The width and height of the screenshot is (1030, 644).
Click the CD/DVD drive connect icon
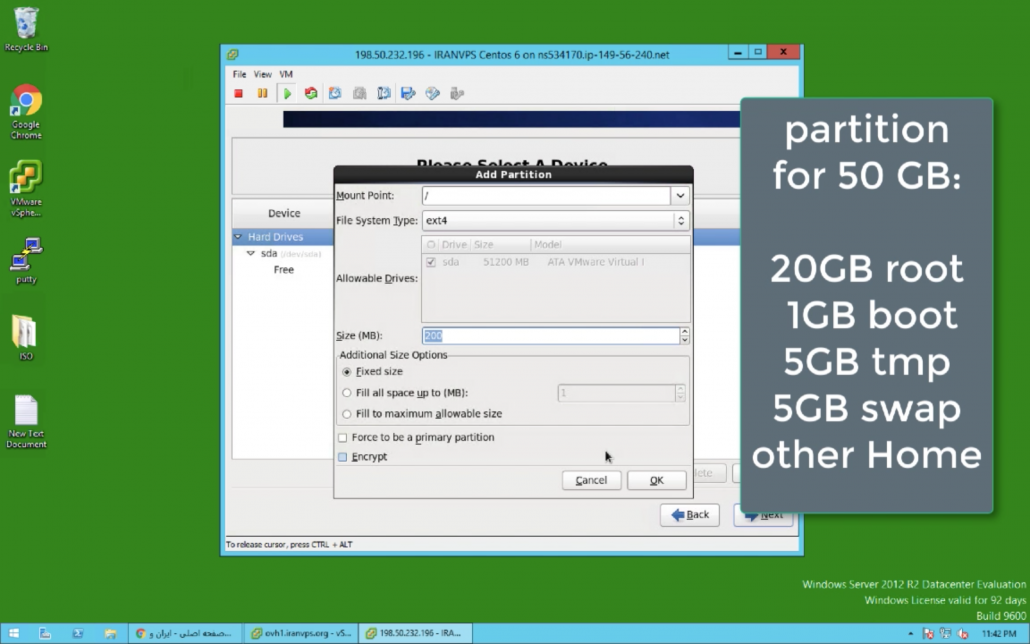click(x=432, y=94)
